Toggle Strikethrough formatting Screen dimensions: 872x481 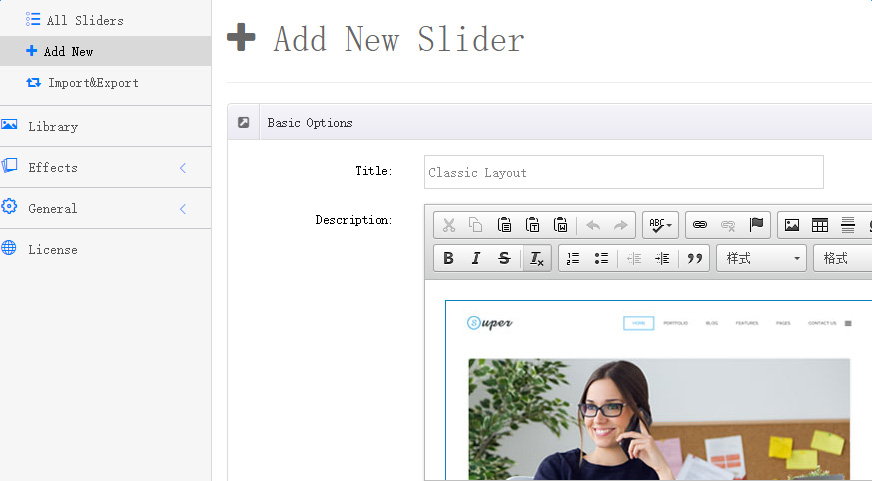(x=504, y=258)
